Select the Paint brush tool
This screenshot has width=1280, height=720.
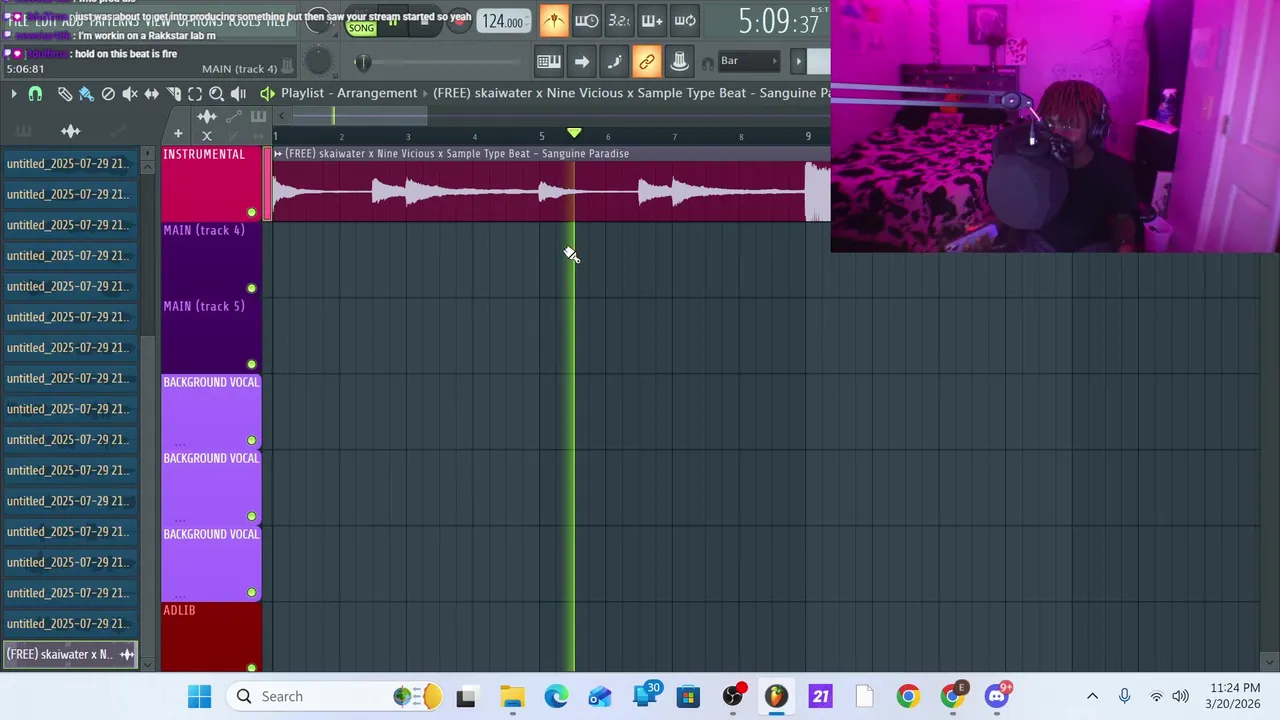pyautogui.click(x=86, y=94)
